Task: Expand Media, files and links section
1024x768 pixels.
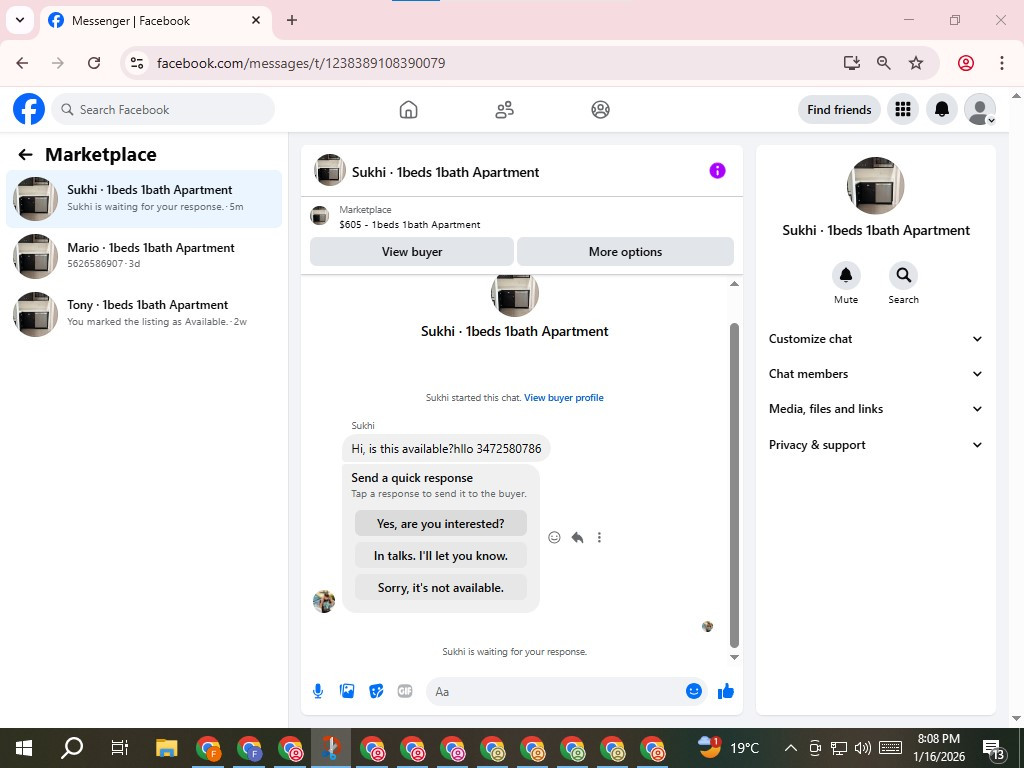Action: point(876,409)
